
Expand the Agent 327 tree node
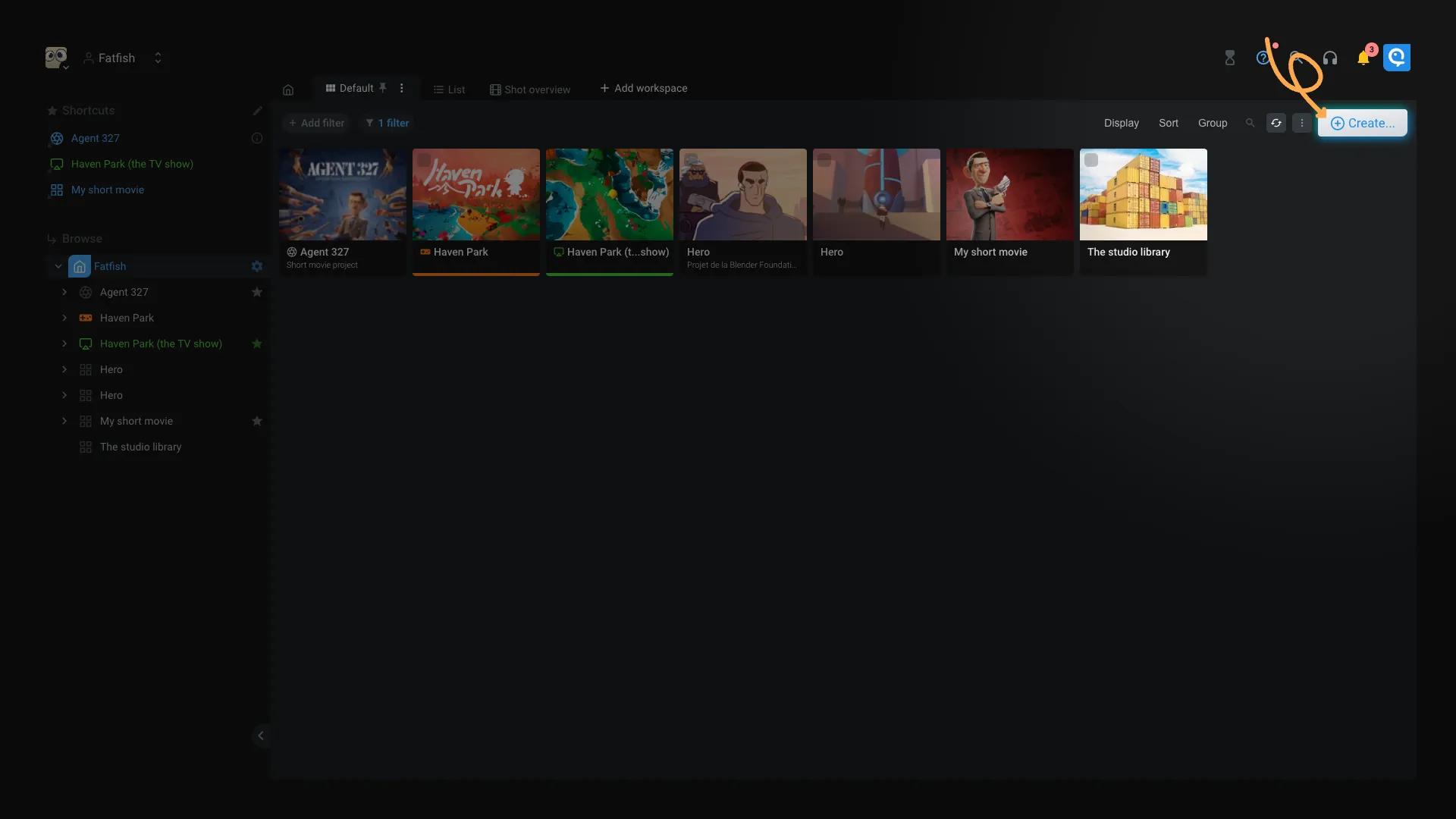click(64, 292)
